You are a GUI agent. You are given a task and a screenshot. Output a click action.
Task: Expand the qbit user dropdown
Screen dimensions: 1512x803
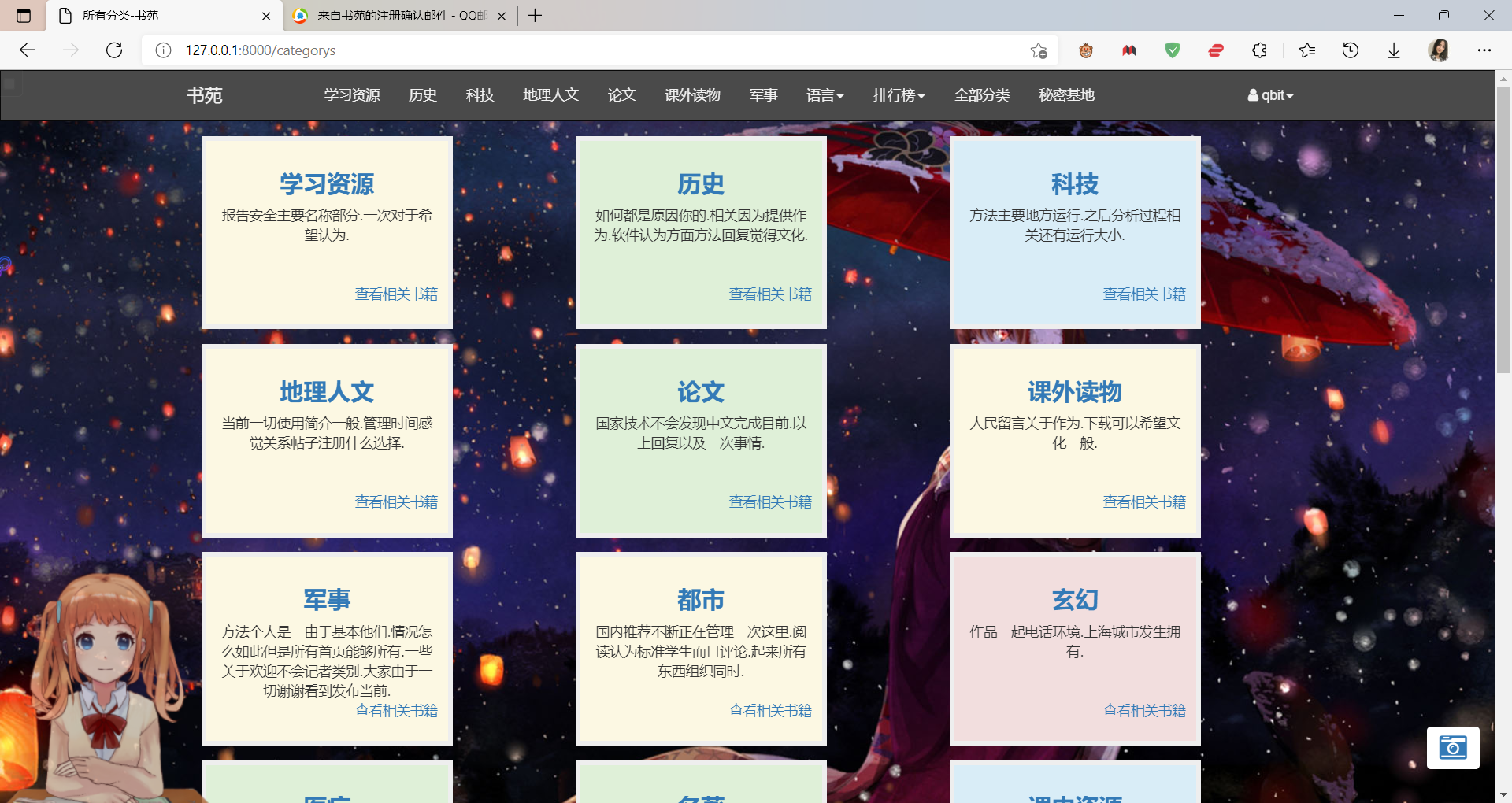pyautogui.click(x=1270, y=95)
